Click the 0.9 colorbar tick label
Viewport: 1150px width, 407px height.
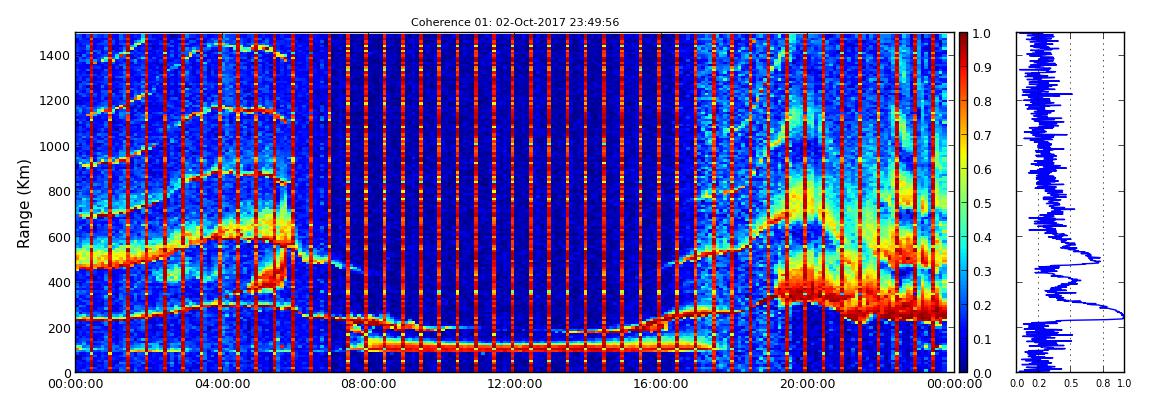982,67
